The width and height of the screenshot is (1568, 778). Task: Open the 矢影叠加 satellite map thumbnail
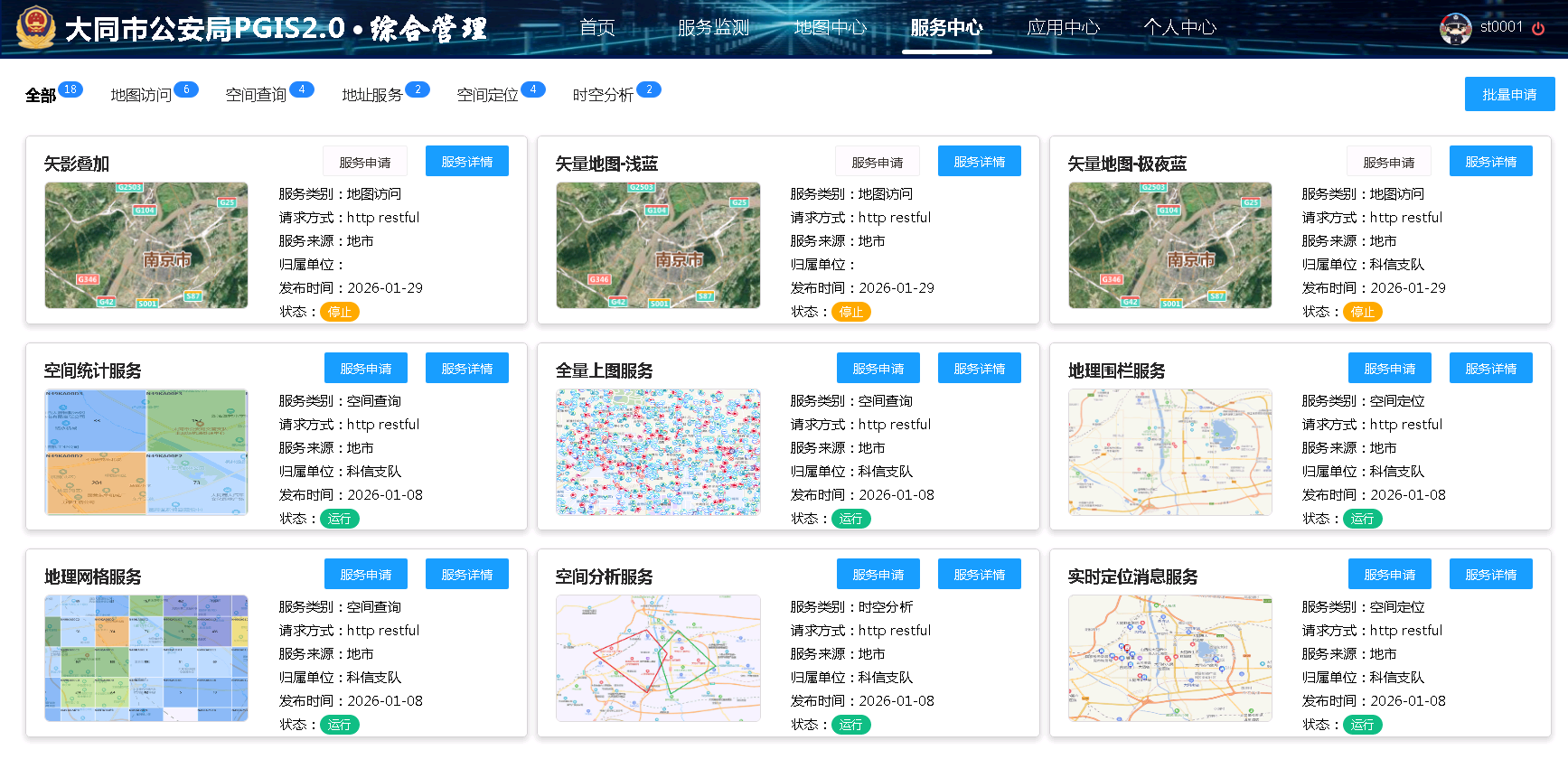click(x=146, y=245)
